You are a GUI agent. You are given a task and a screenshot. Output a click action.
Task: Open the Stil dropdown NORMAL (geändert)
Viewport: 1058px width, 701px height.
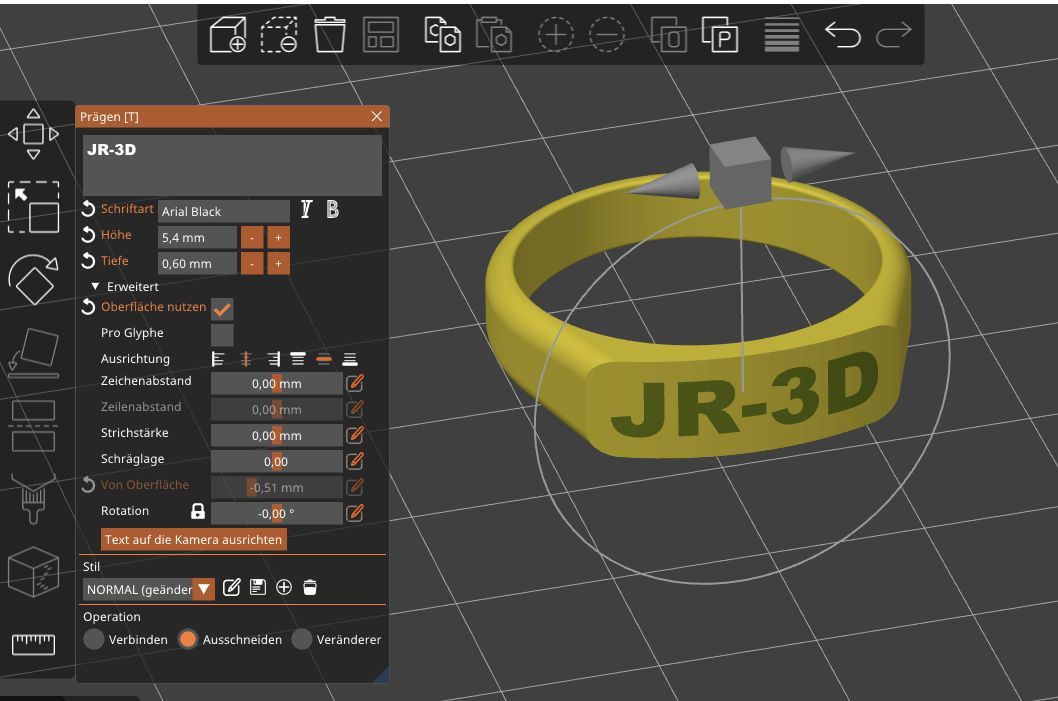click(x=149, y=589)
